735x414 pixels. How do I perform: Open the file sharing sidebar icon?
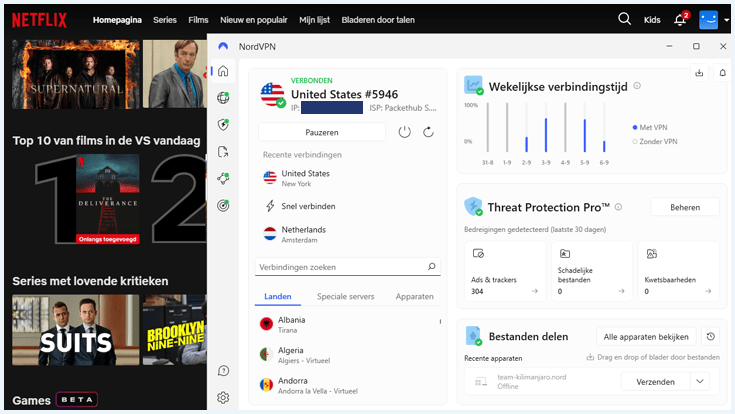[223, 152]
